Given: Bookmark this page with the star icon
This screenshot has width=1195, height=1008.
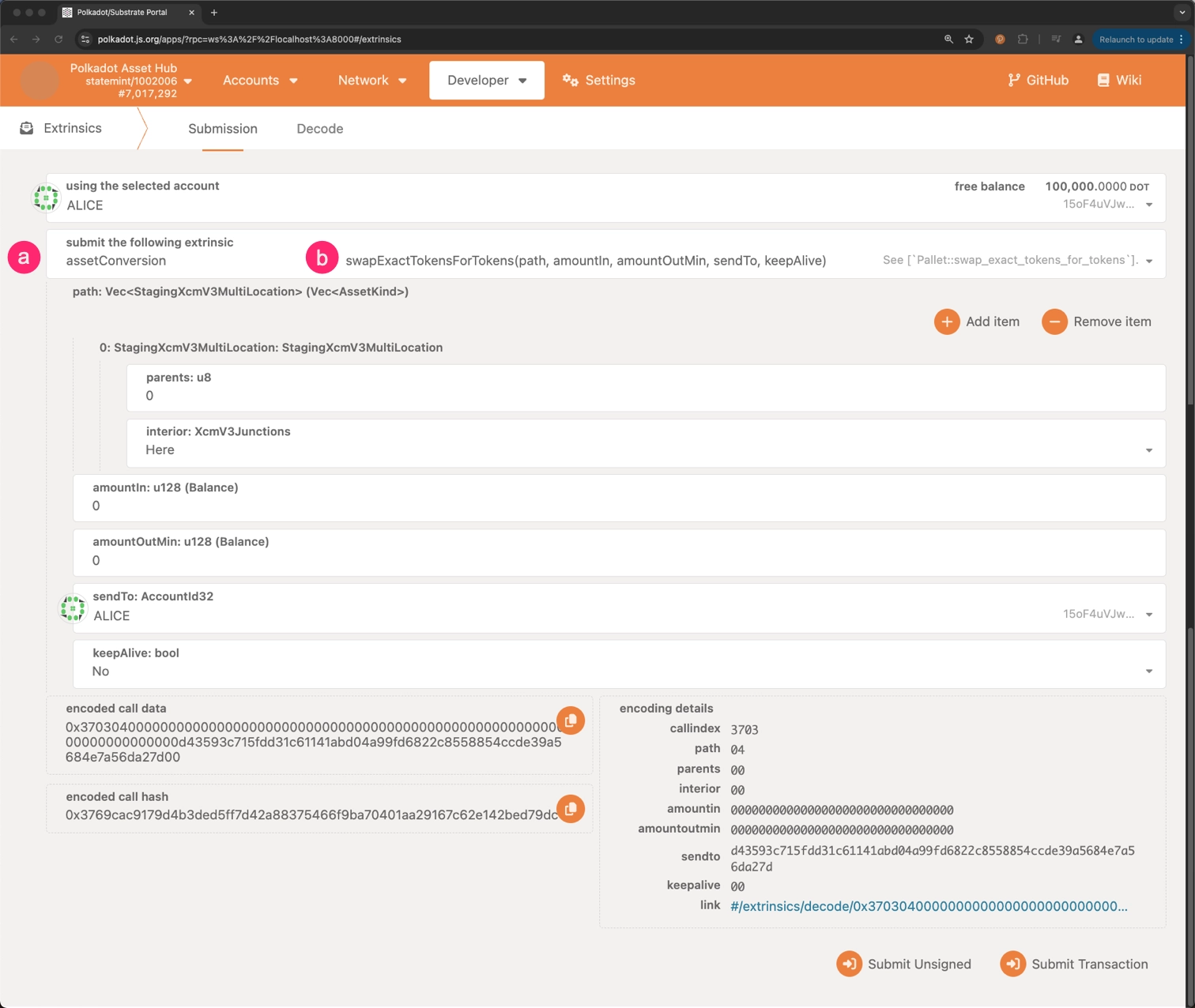Looking at the screenshot, I should 969,39.
